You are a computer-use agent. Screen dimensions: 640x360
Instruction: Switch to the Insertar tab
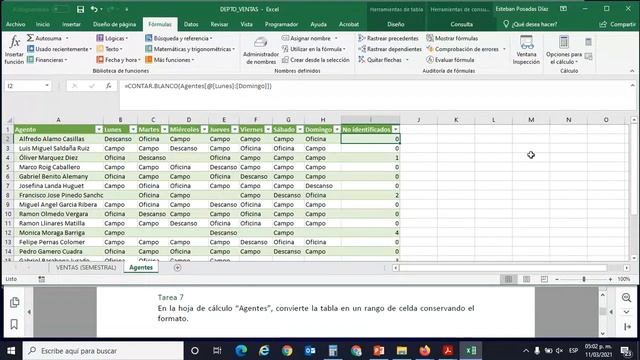click(x=71, y=24)
